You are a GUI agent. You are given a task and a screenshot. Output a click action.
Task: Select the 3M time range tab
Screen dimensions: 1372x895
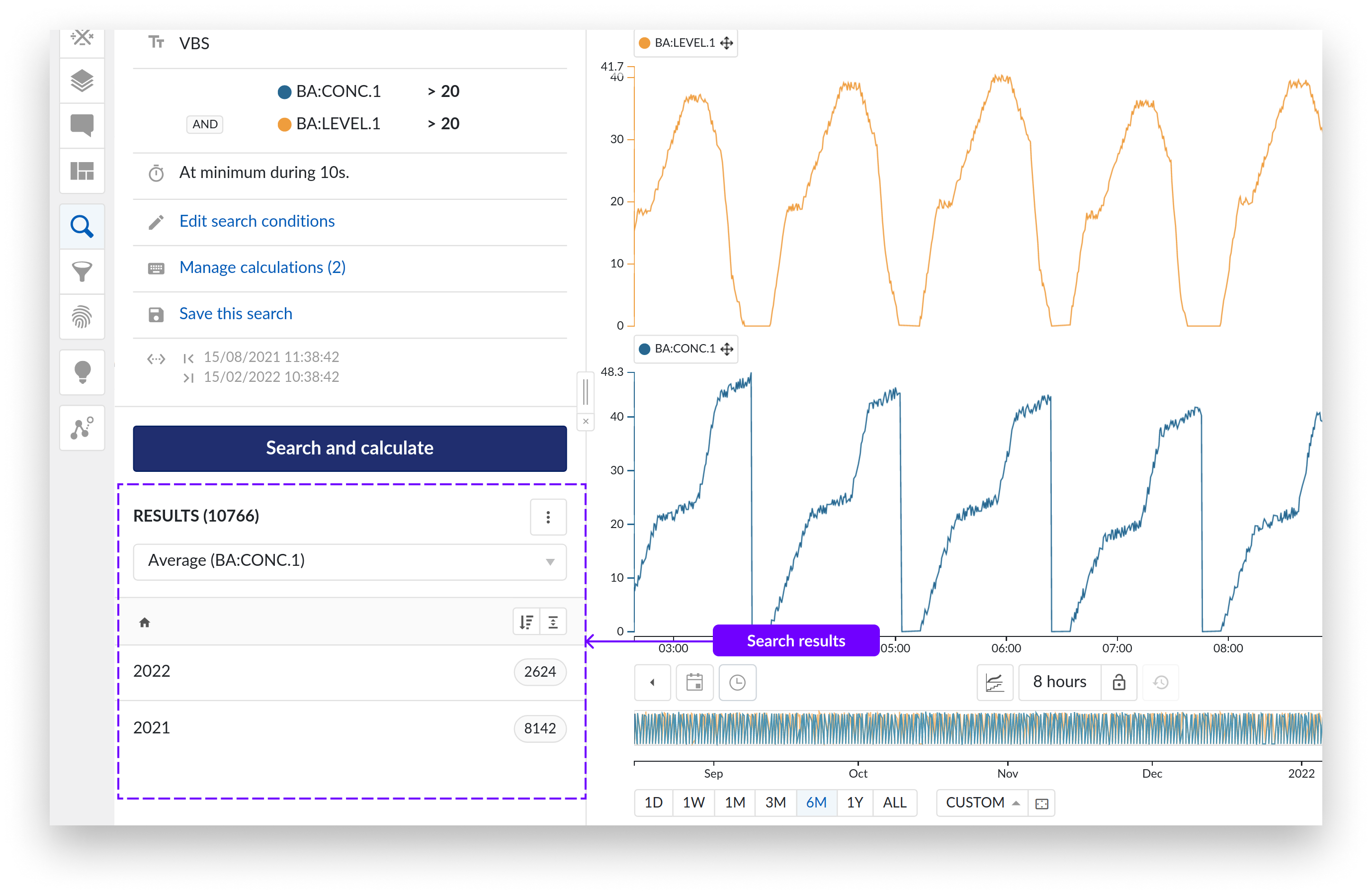[775, 802]
